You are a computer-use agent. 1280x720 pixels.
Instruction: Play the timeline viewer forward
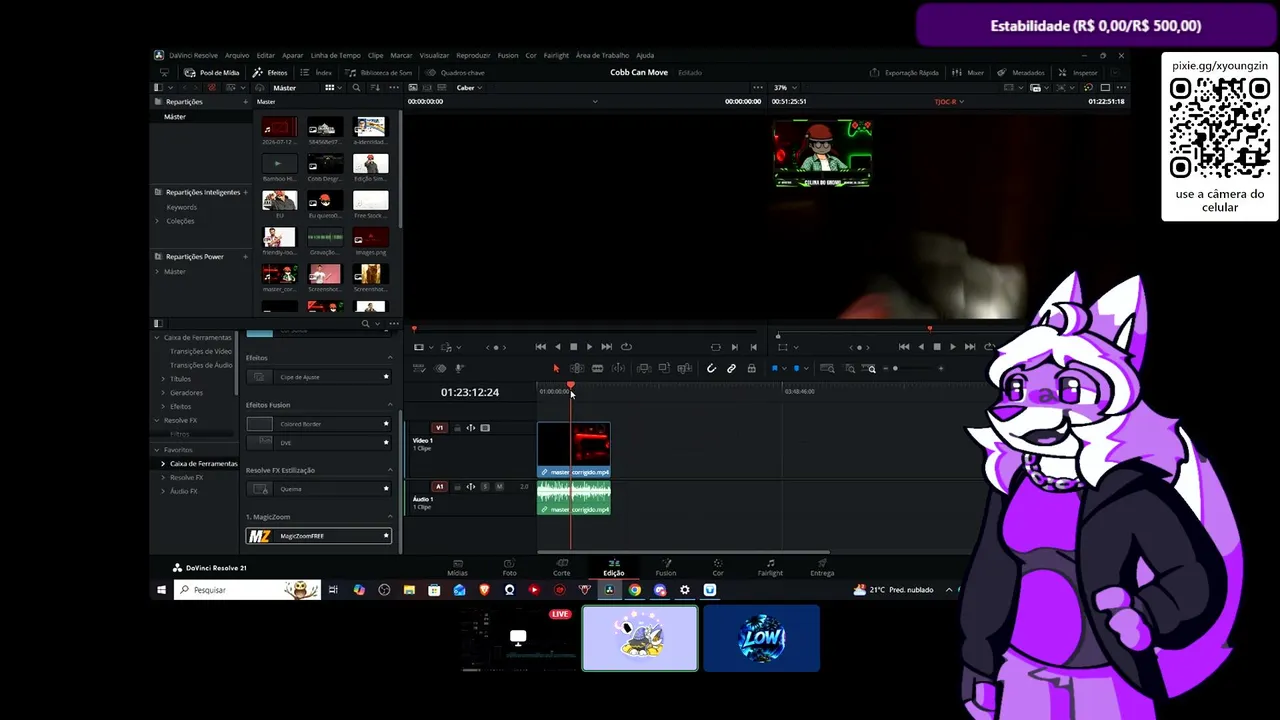coord(952,347)
